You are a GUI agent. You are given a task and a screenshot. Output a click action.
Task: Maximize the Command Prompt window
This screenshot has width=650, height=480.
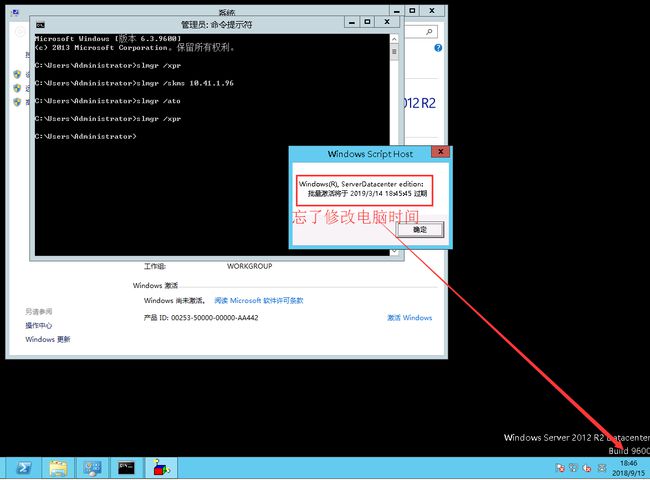pos(367,22)
